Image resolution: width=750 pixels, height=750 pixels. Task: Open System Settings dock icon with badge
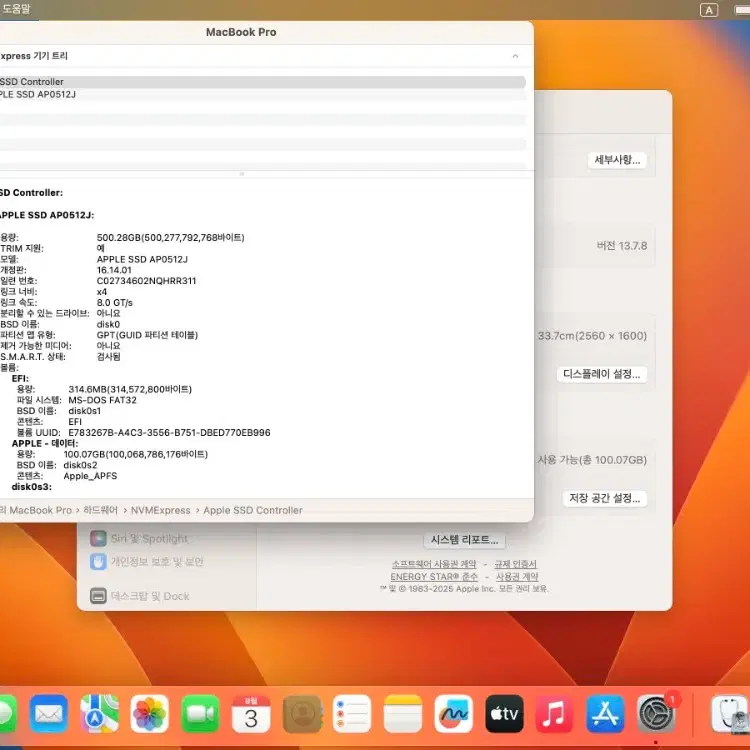[x=656, y=714]
